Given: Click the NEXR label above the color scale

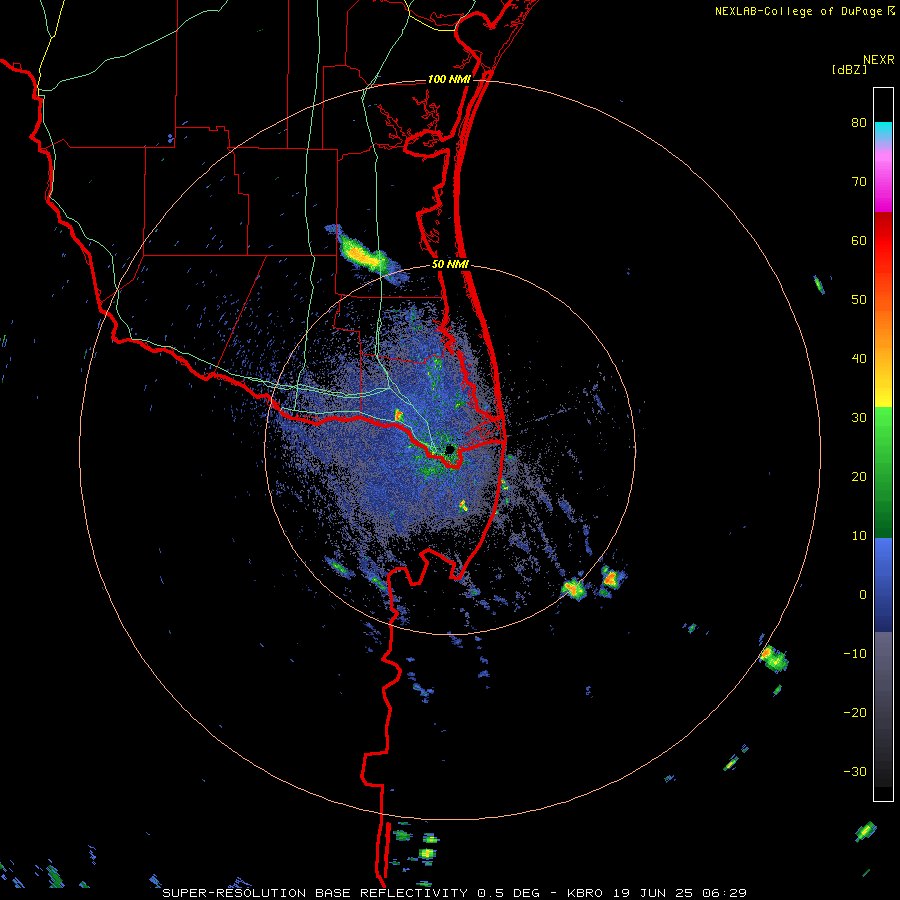Looking at the screenshot, I should [x=879, y=60].
